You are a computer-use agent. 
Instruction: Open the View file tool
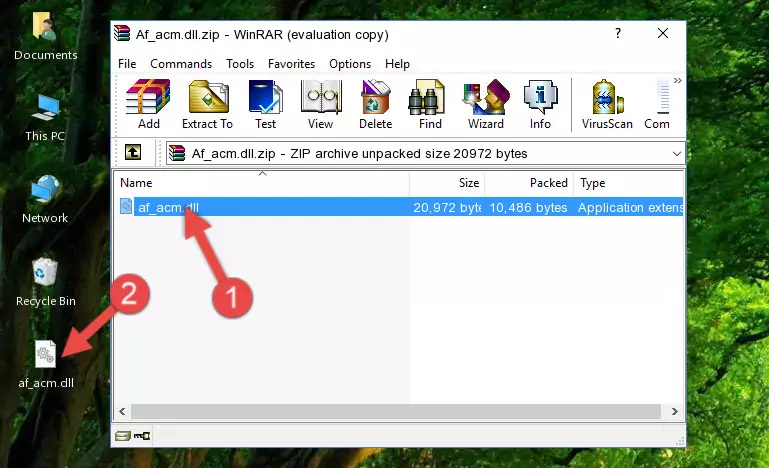point(321,104)
